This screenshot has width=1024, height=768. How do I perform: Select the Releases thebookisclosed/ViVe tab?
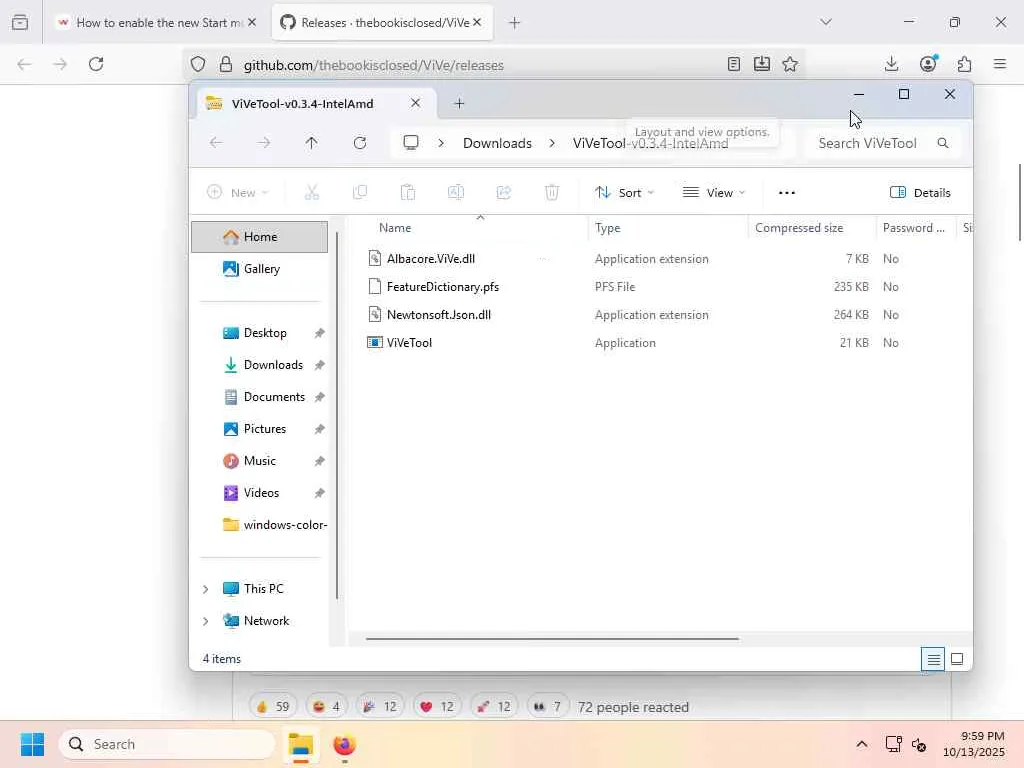(x=382, y=23)
